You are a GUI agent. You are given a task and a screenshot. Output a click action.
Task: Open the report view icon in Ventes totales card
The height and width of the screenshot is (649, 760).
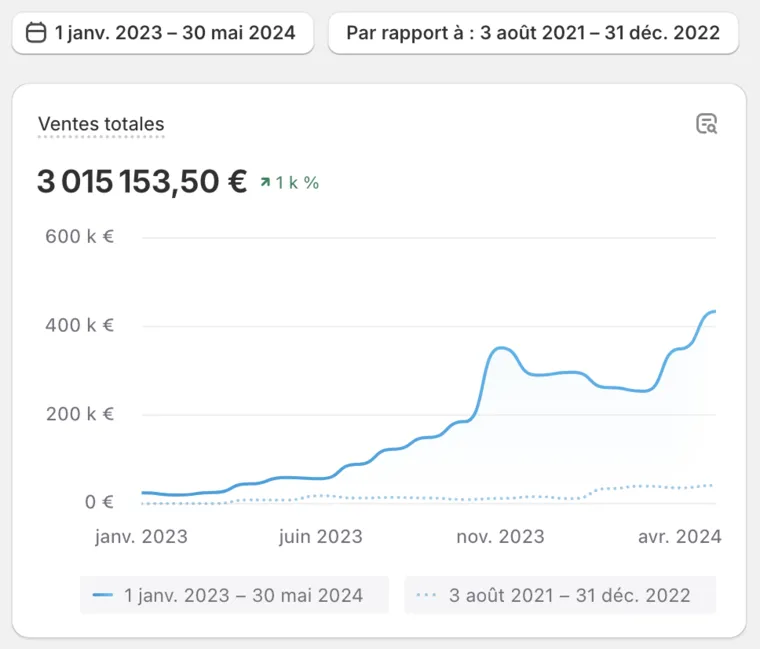707,124
